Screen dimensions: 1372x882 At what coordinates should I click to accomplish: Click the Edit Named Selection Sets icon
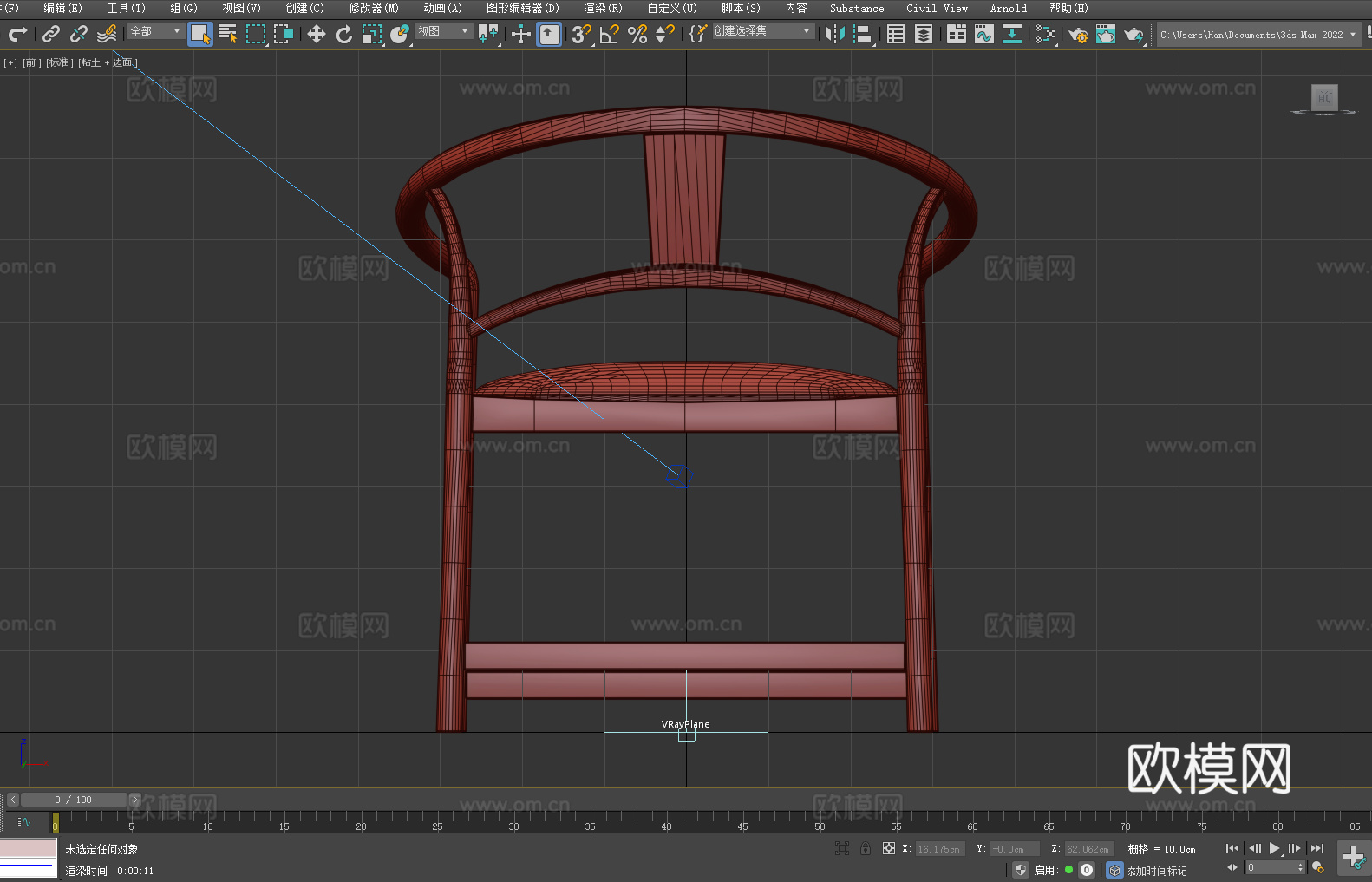[x=698, y=35]
